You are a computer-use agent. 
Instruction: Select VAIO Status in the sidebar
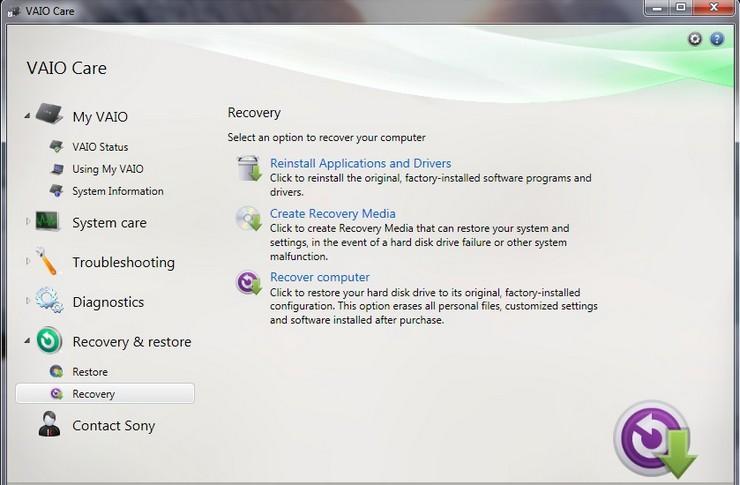coord(100,147)
